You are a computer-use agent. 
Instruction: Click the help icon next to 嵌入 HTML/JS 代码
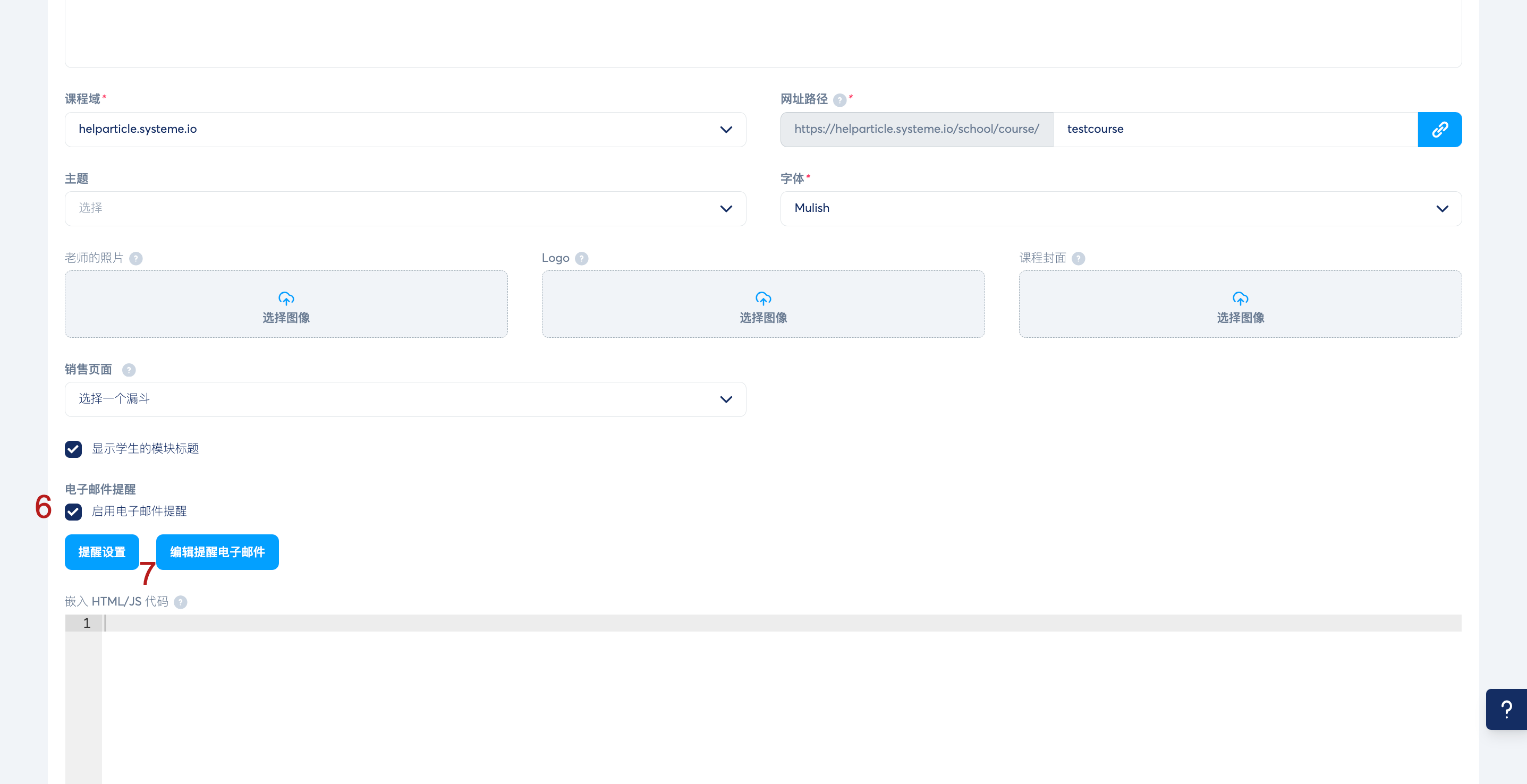click(181, 602)
